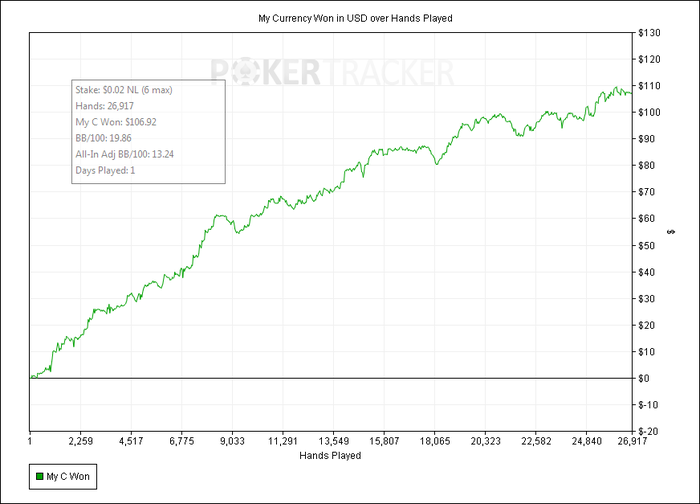Click the green My C Won legend swatch
This screenshot has width=700, height=504.
[39, 476]
